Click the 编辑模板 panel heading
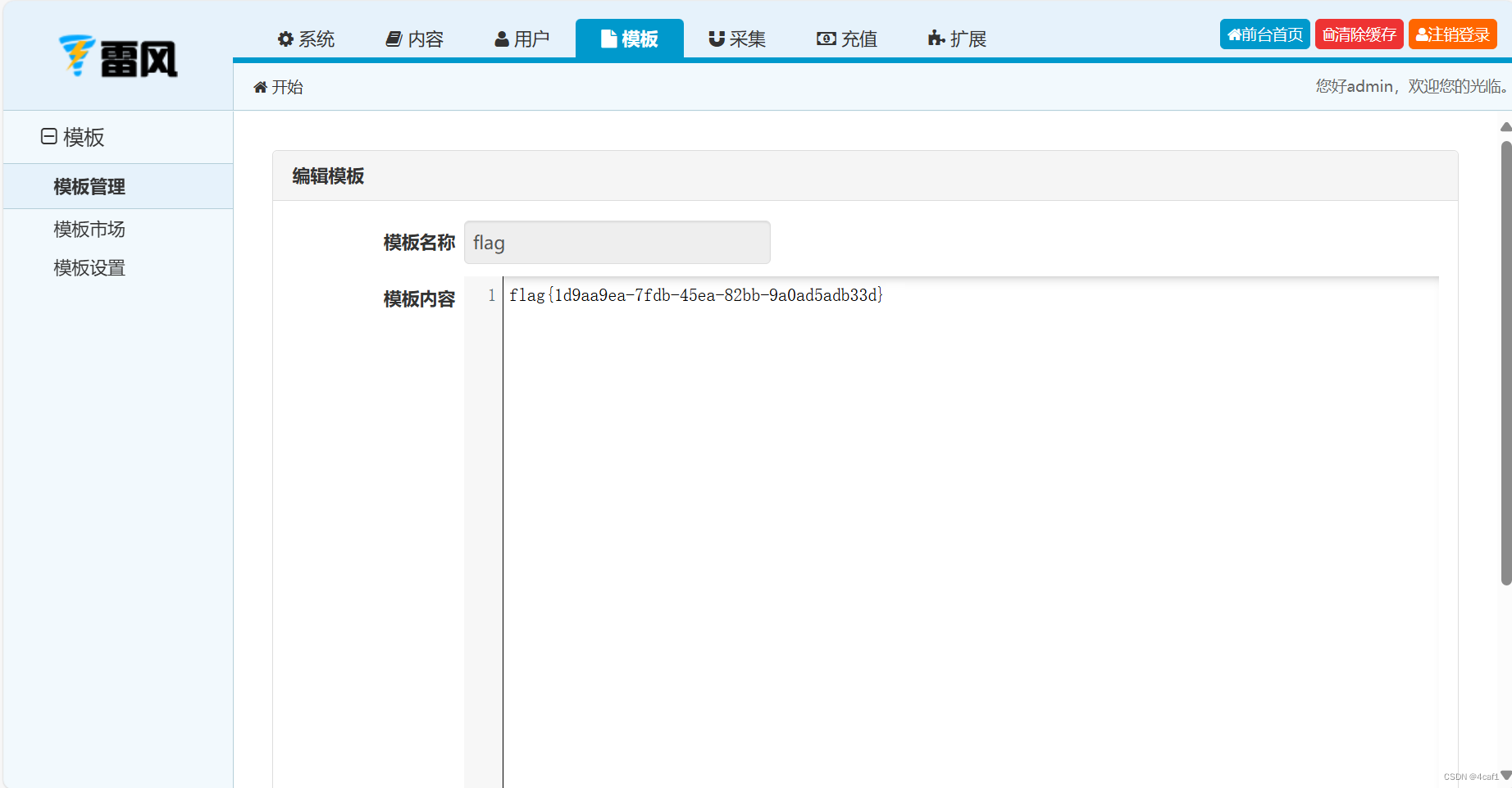The height and width of the screenshot is (788, 1512). point(328,176)
